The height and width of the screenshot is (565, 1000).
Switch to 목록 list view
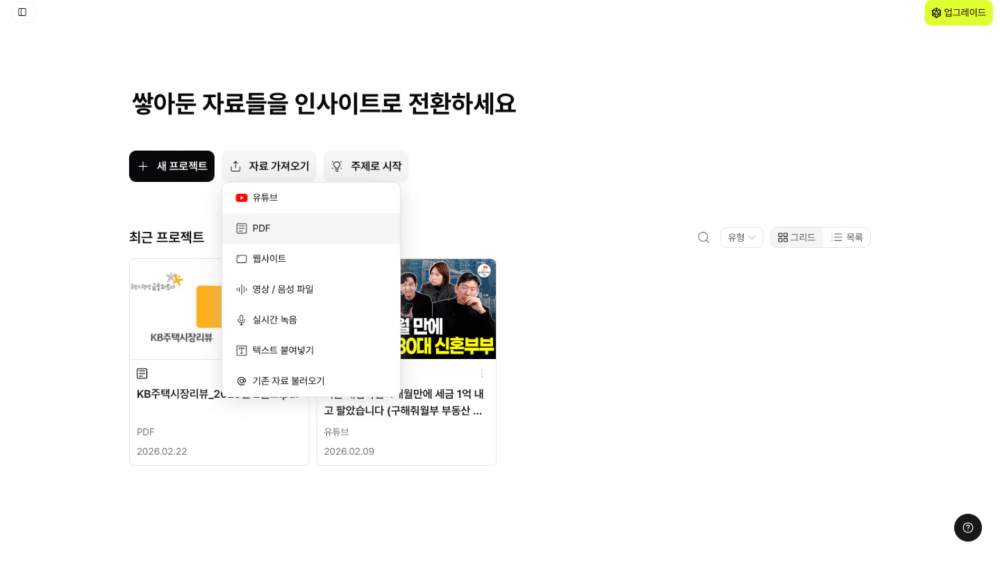(847, 237)
